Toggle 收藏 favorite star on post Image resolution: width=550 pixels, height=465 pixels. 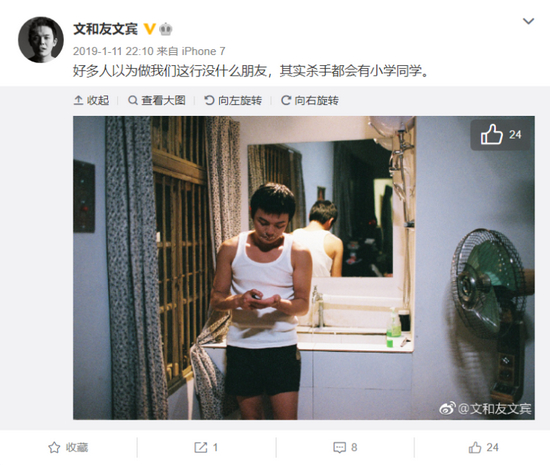point(68,447)
